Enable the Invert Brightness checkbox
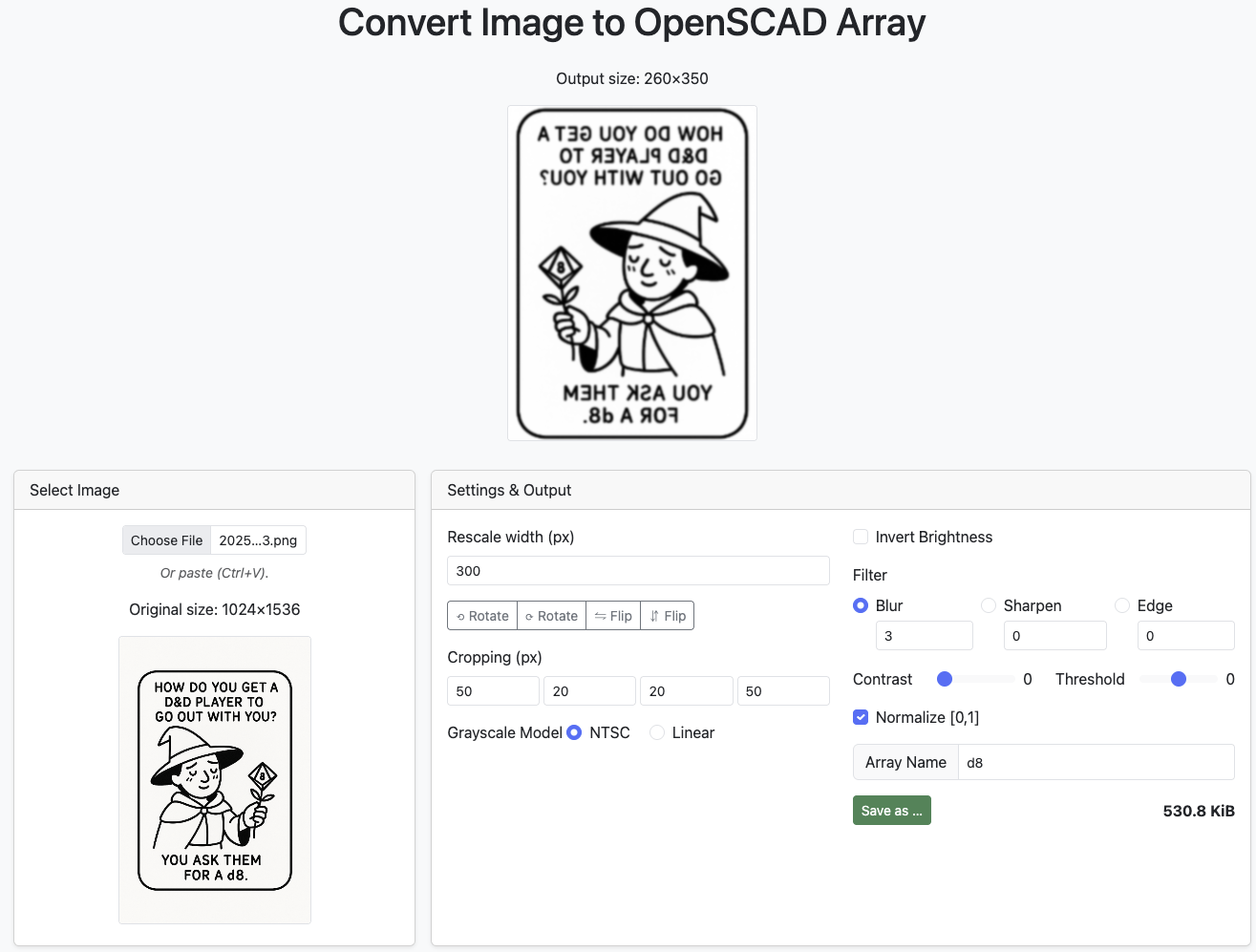Screen dimensions: 1256x952 click(x=861, y=537)
